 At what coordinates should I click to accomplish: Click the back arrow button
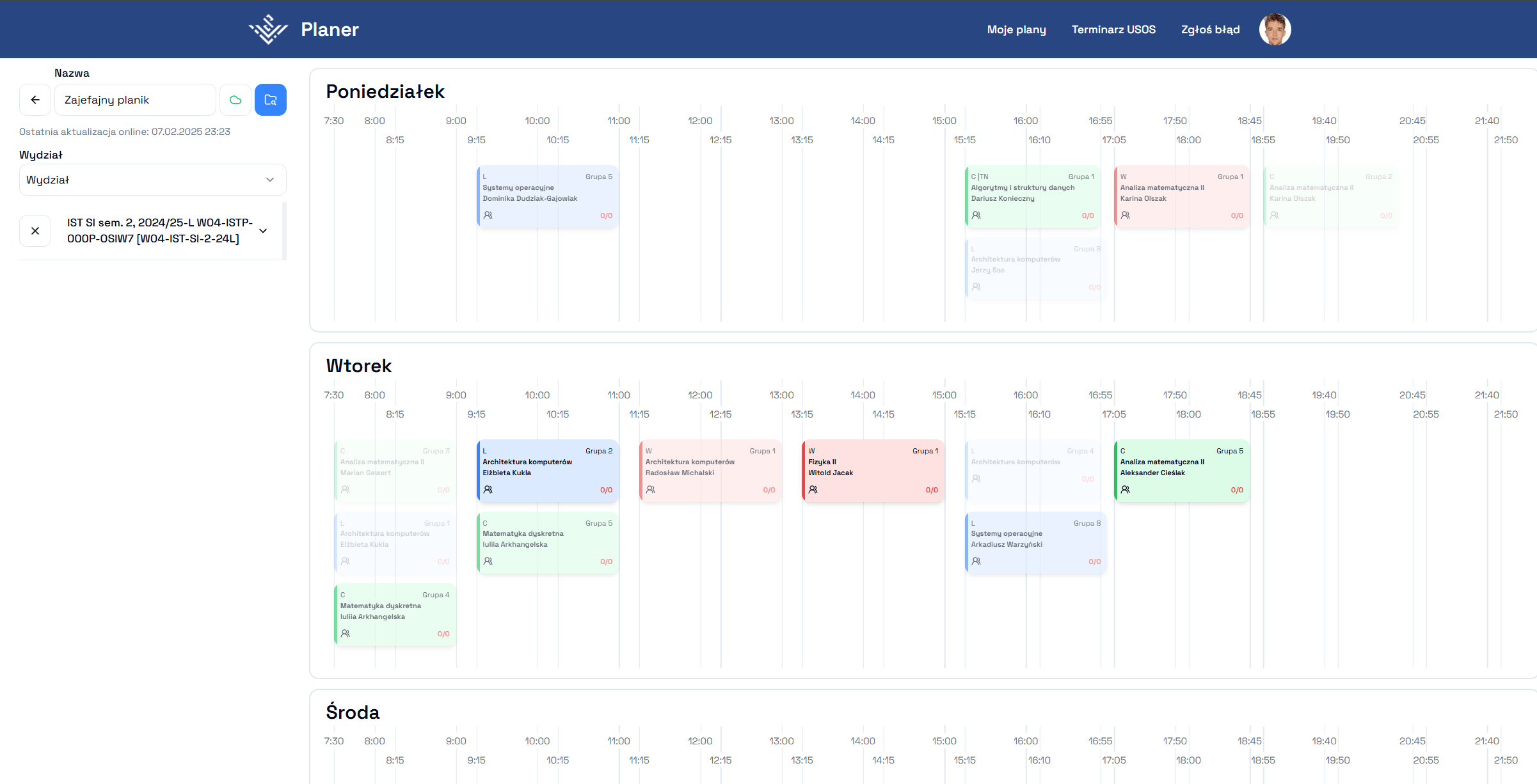pyautogui.click(x=35, y=100)
